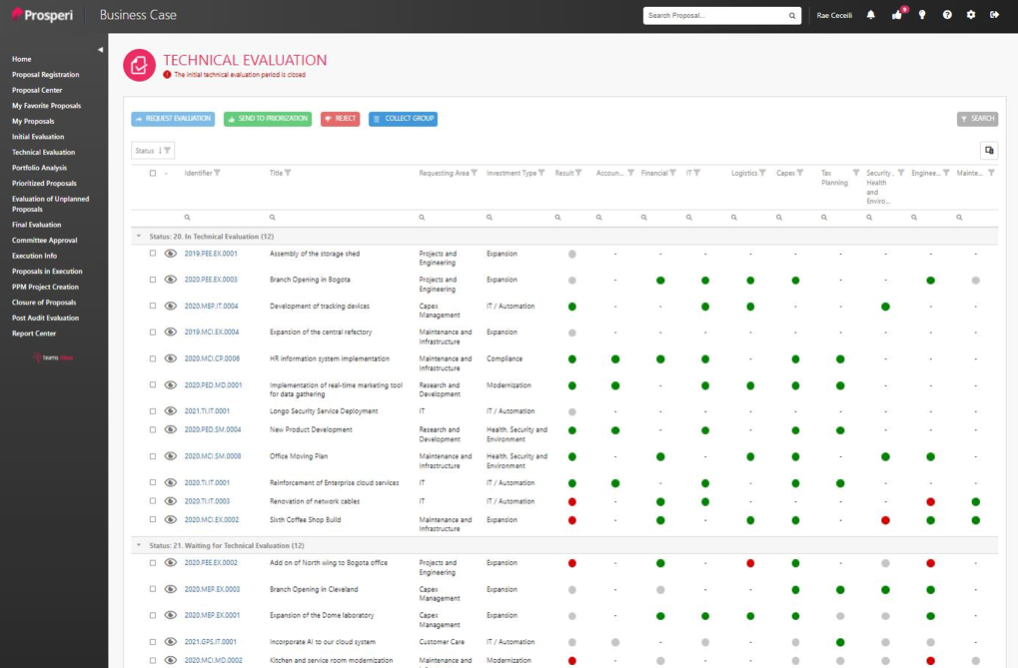Open proposal link 2020.MEP.IT.0004
The image size is (1018, 668).
[211, 306]
